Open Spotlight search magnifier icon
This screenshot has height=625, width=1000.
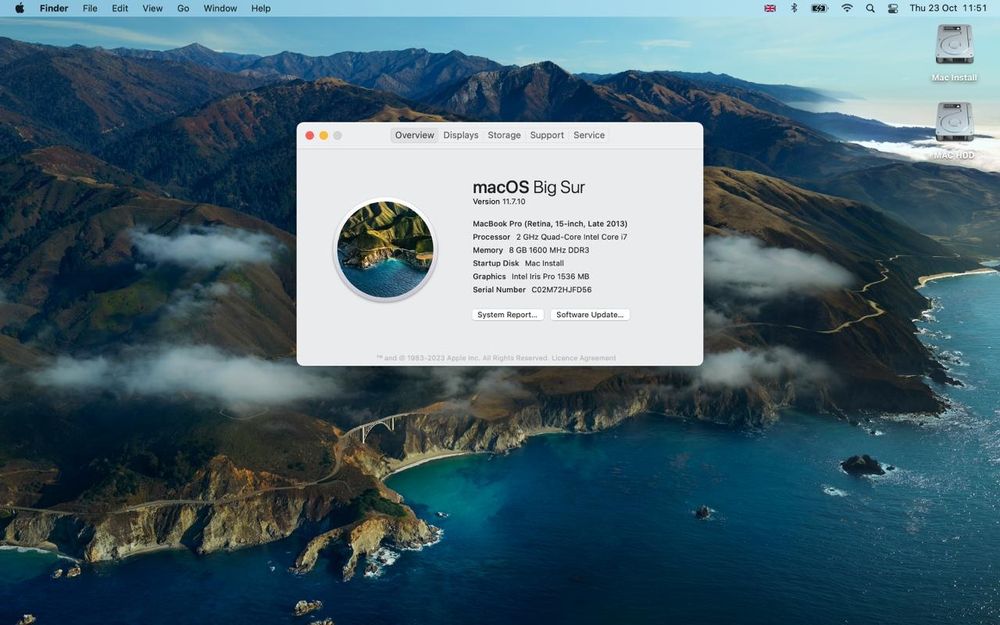(870, 8)
